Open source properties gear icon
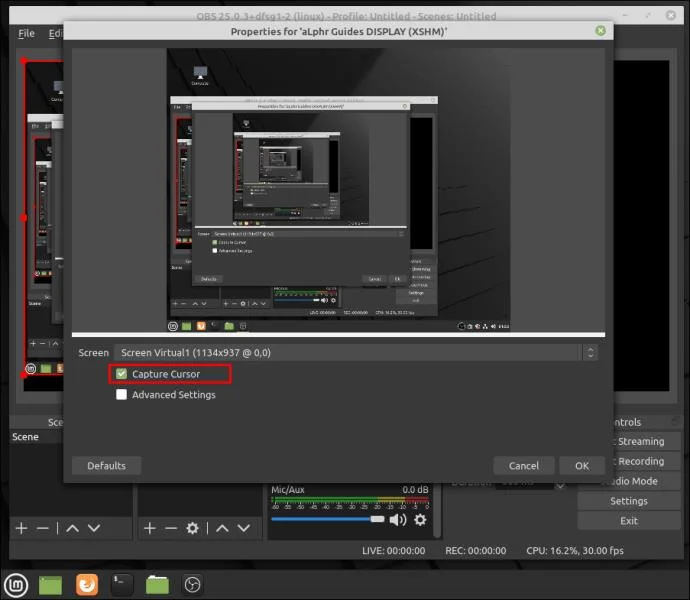 coord(192,528)
